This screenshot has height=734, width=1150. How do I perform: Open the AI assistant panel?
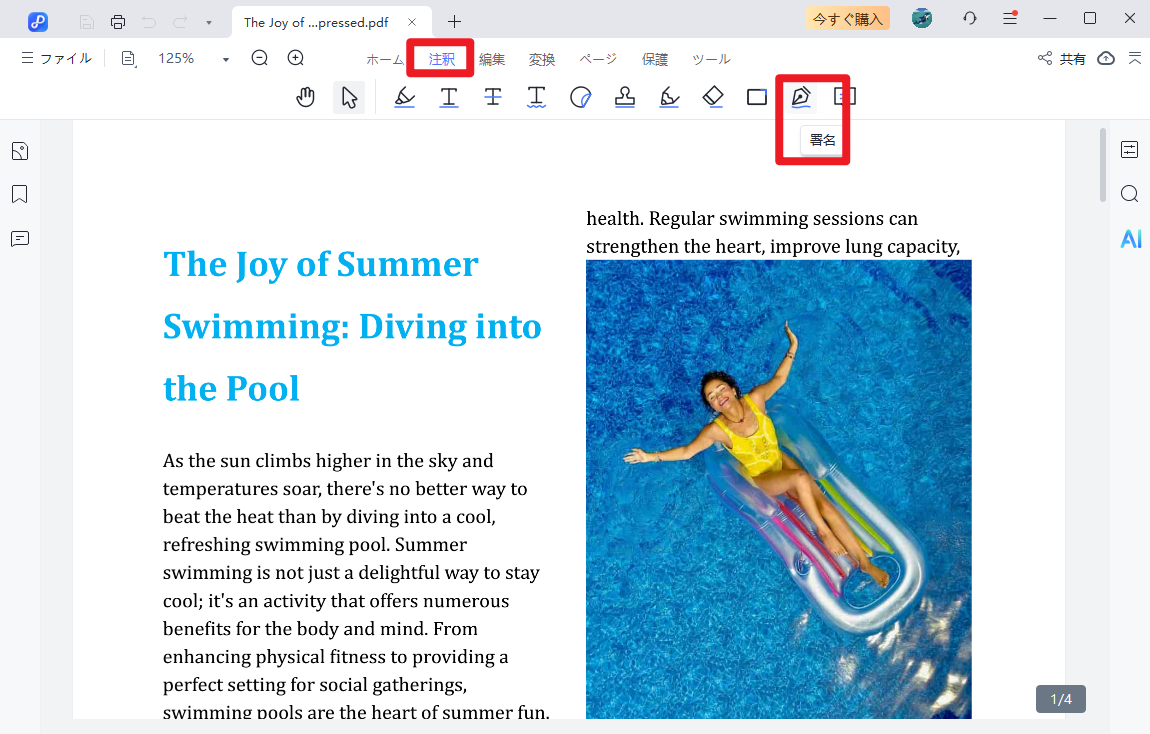point(1130,239)
